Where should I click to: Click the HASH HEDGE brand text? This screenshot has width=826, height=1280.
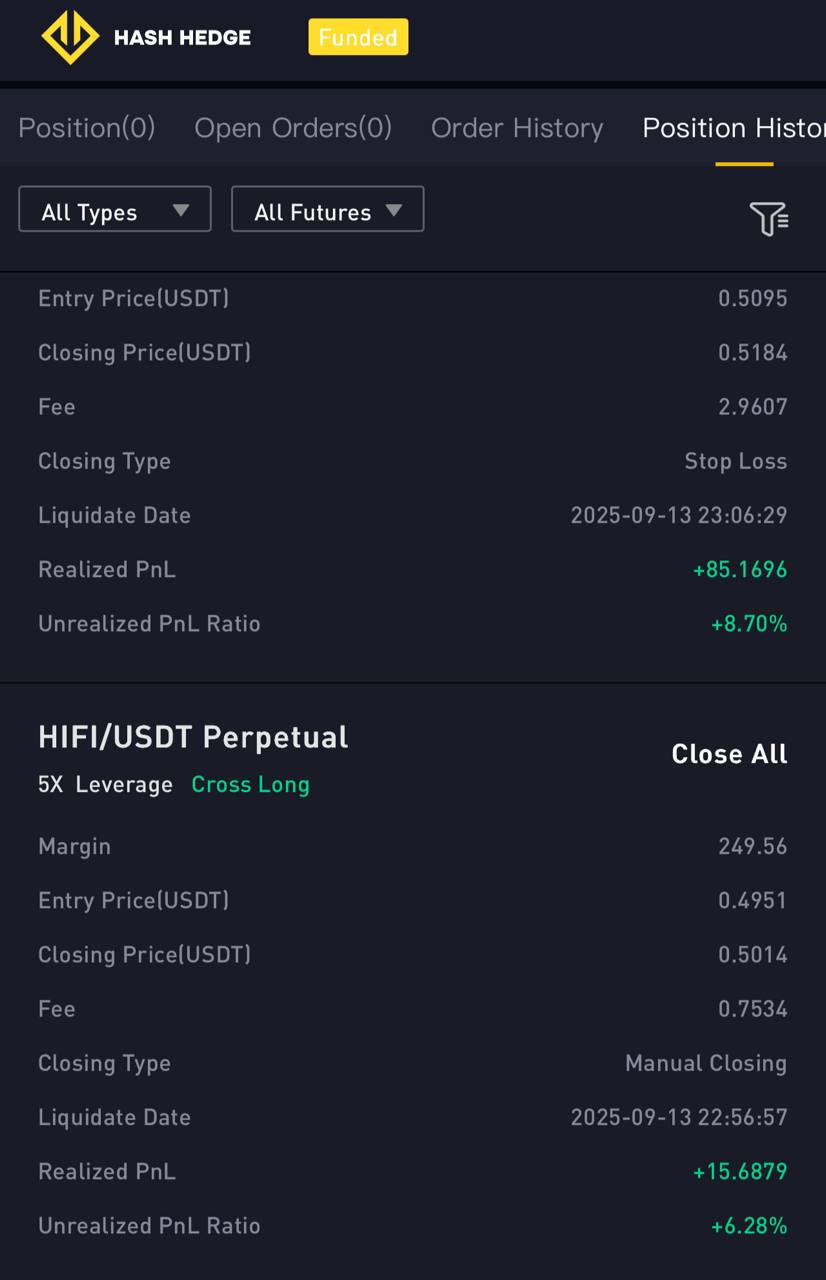click(x=182, y=38)
